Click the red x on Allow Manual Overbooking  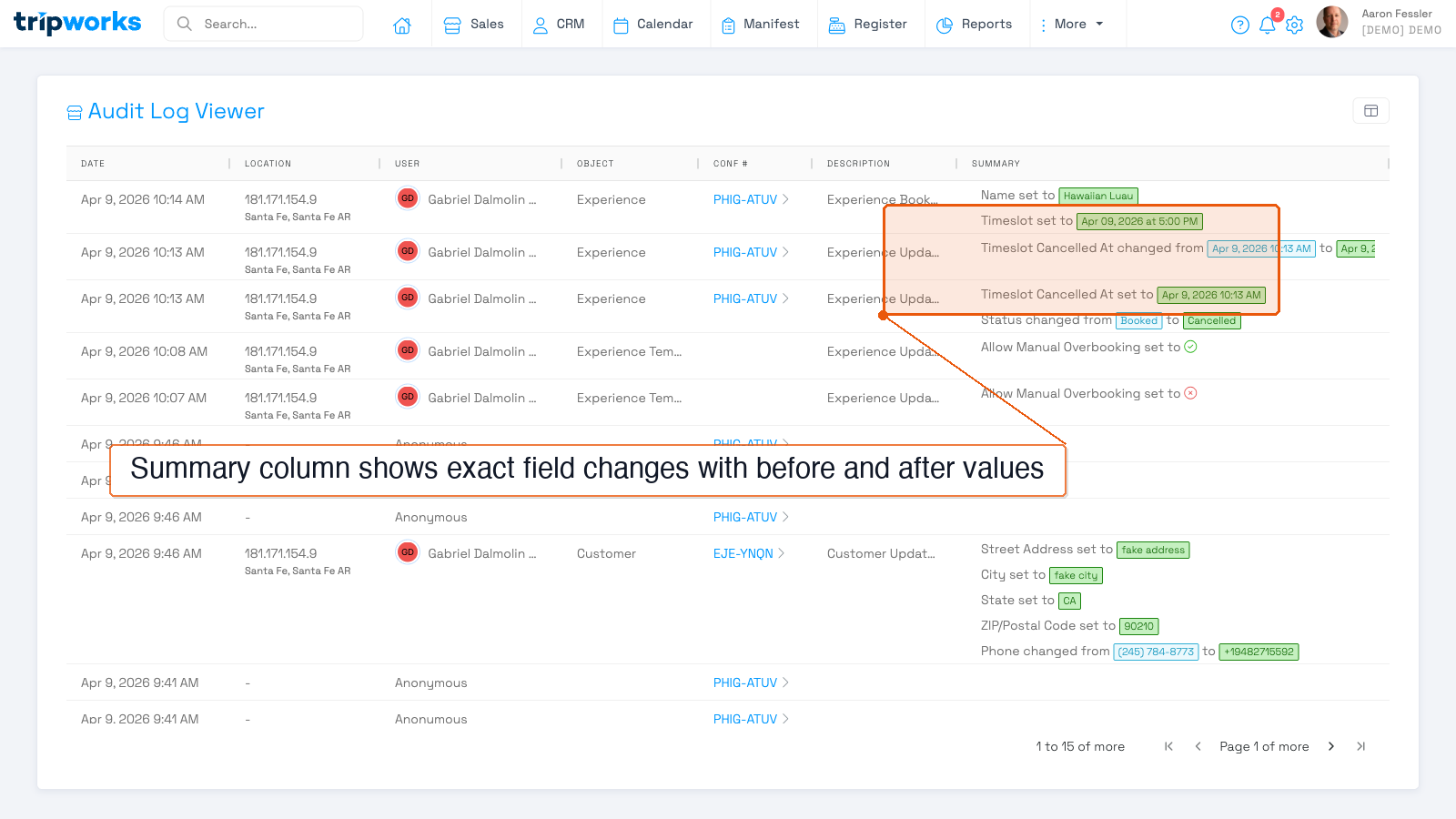tap(1192, 393)
